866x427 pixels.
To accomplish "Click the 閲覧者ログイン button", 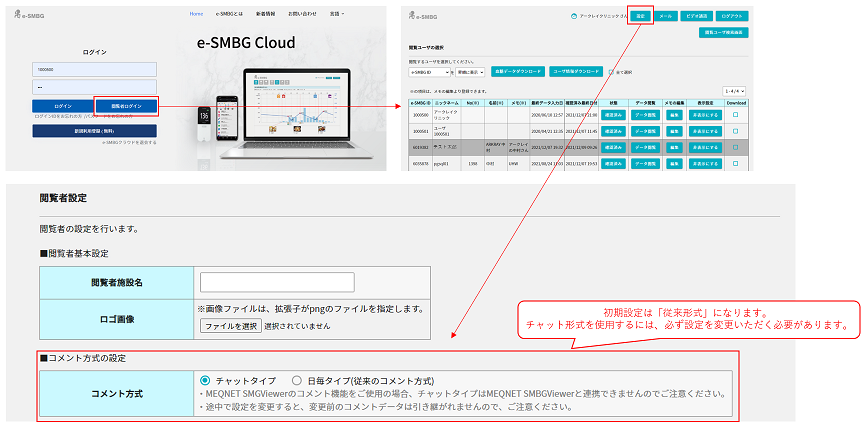I will click(125, 105).
